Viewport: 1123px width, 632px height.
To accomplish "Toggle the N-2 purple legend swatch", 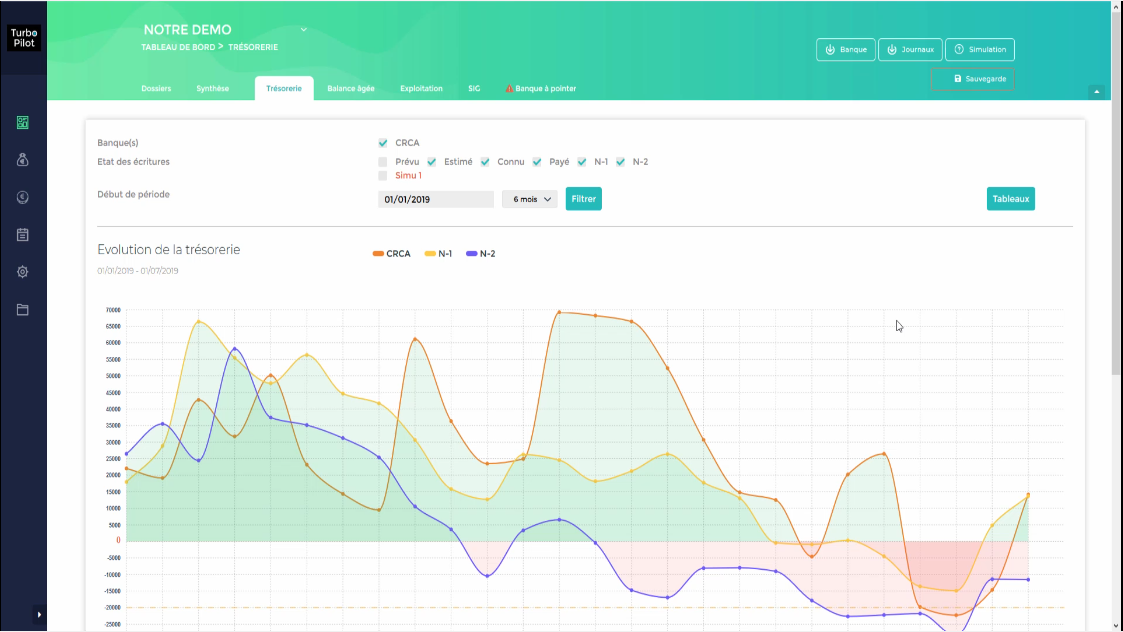I will click(471, 254).
